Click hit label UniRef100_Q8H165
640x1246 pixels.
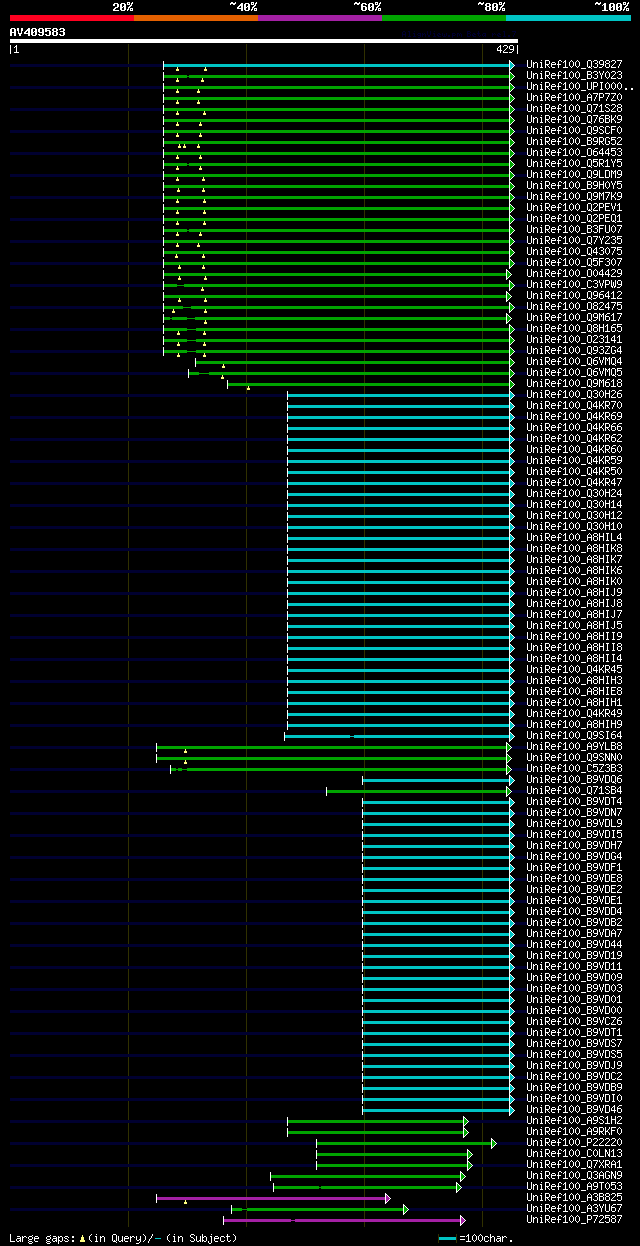(x=574, y=329)
